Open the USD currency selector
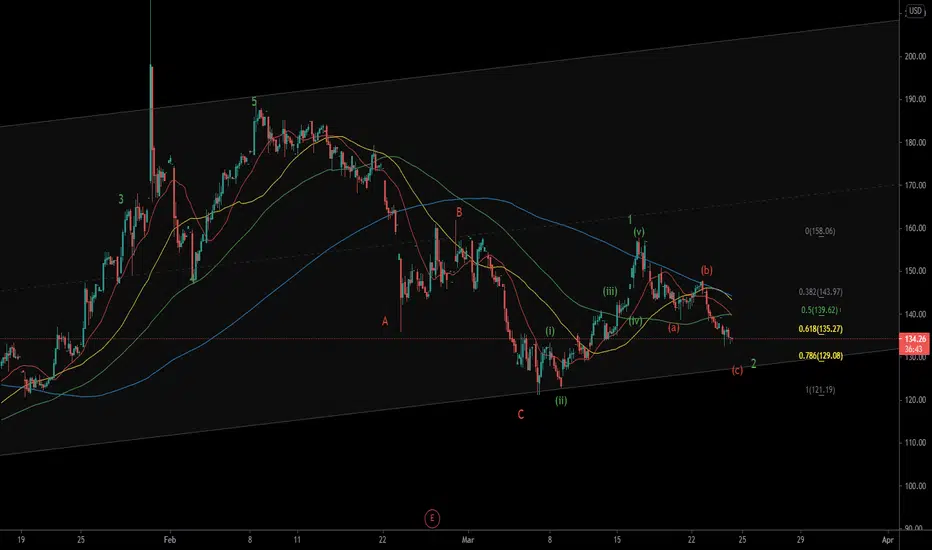 click(x=915, y=11)
